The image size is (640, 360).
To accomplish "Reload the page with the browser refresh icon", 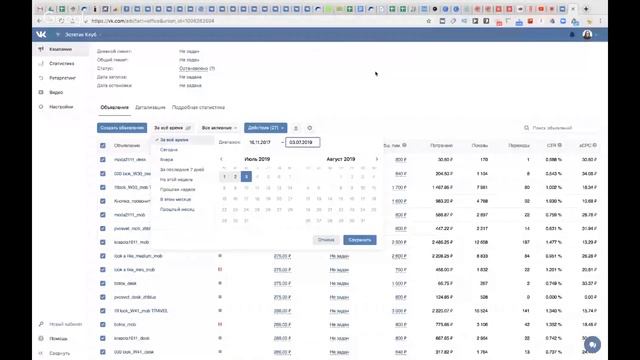I will pyautogui.click(x=61, y=21).
